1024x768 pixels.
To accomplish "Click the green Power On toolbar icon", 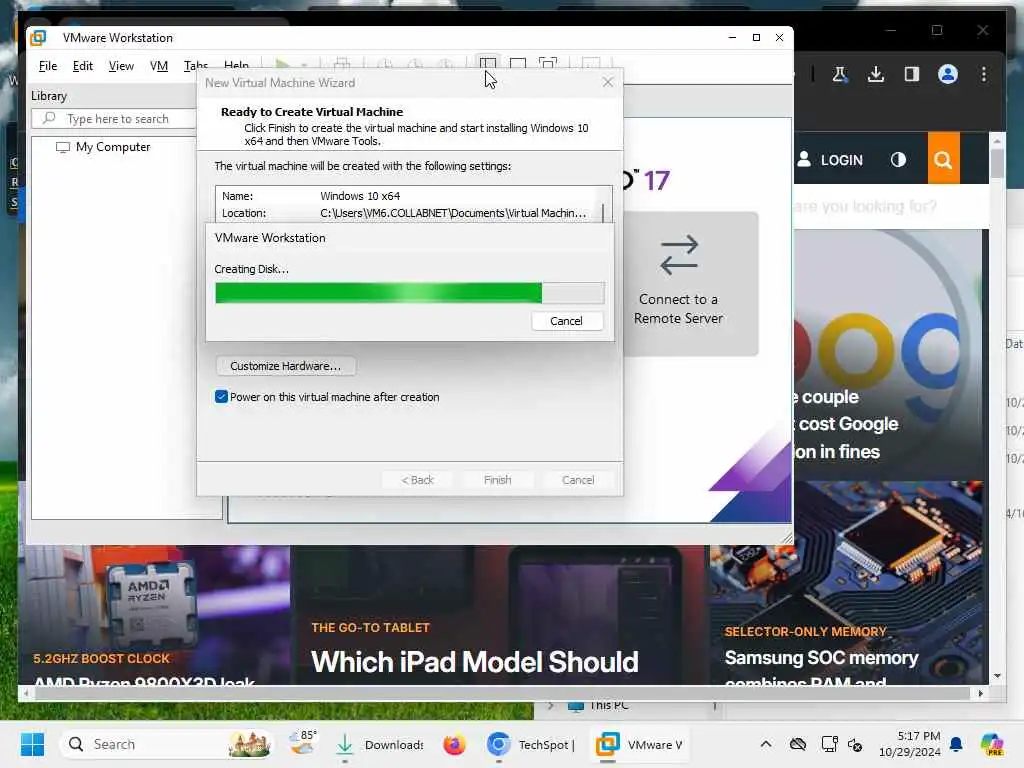I will 283,64.
